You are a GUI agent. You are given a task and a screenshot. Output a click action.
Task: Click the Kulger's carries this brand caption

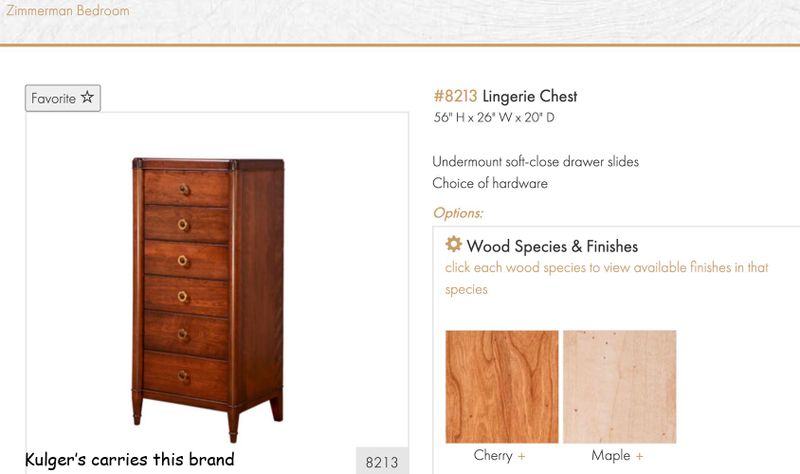click(x=130, y=459)
